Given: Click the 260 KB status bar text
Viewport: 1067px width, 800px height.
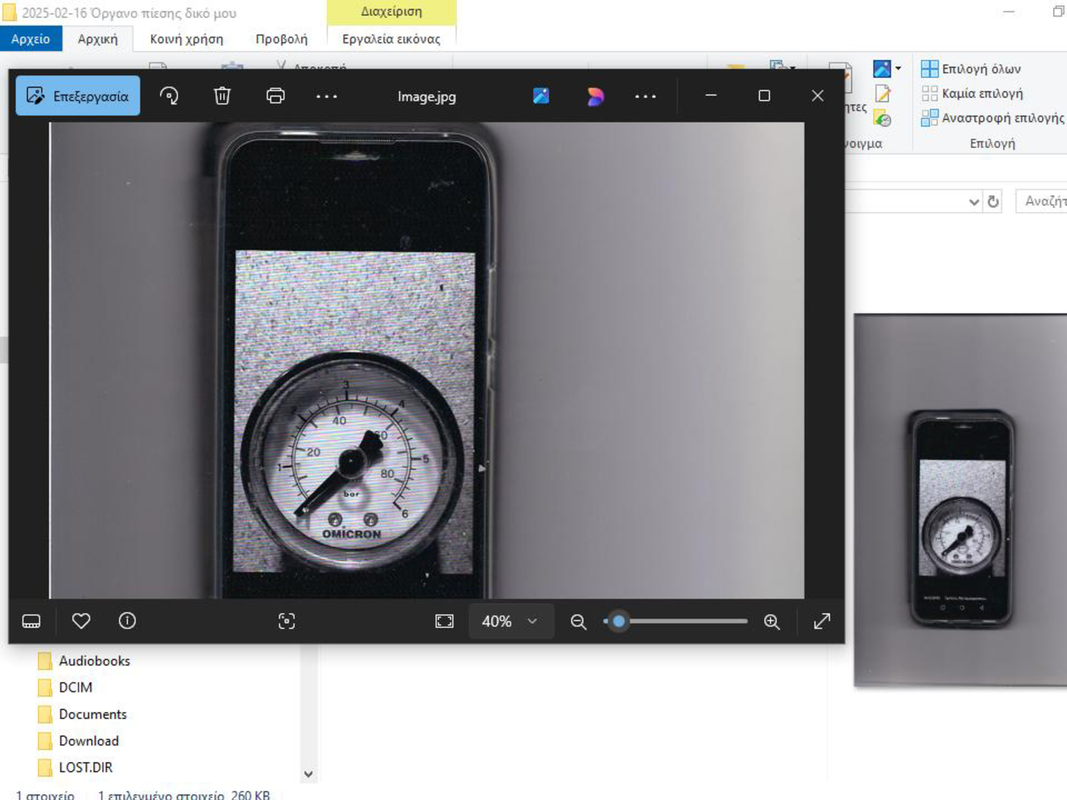Looking at the screenshot, I should [250, 794].
